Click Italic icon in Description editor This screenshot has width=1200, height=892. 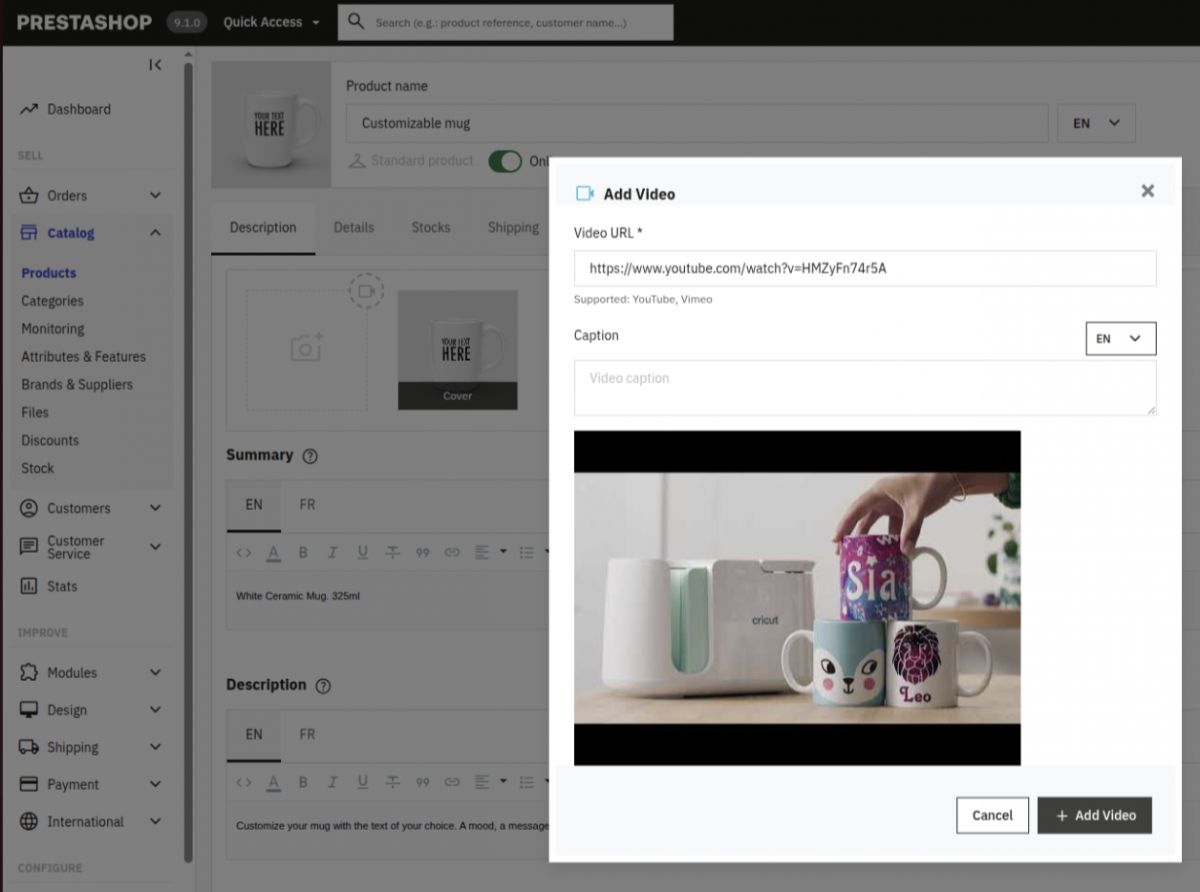point(333,782)
